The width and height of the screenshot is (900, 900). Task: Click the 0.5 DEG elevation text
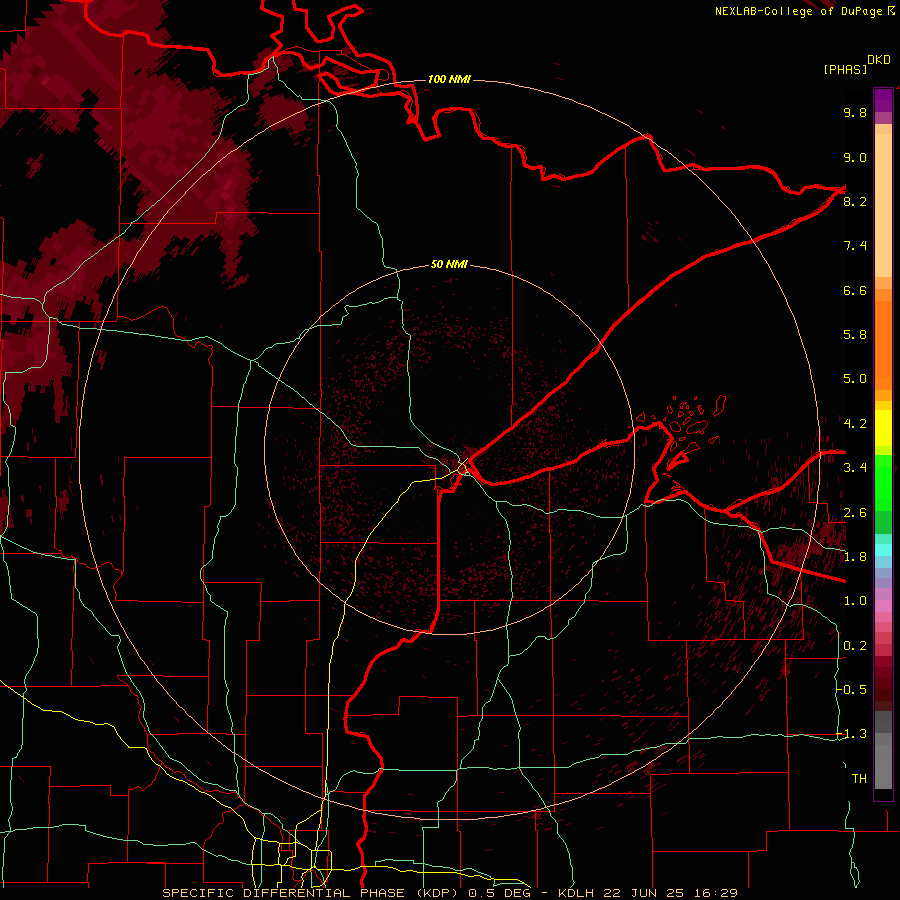coord(502,893)
